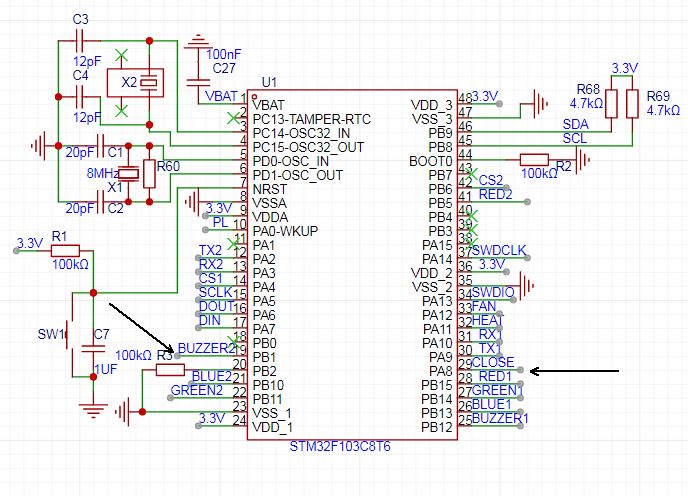Click the ground symbol below C7
The height and width of the screenshot is (496, 688).
click(93, 411)
